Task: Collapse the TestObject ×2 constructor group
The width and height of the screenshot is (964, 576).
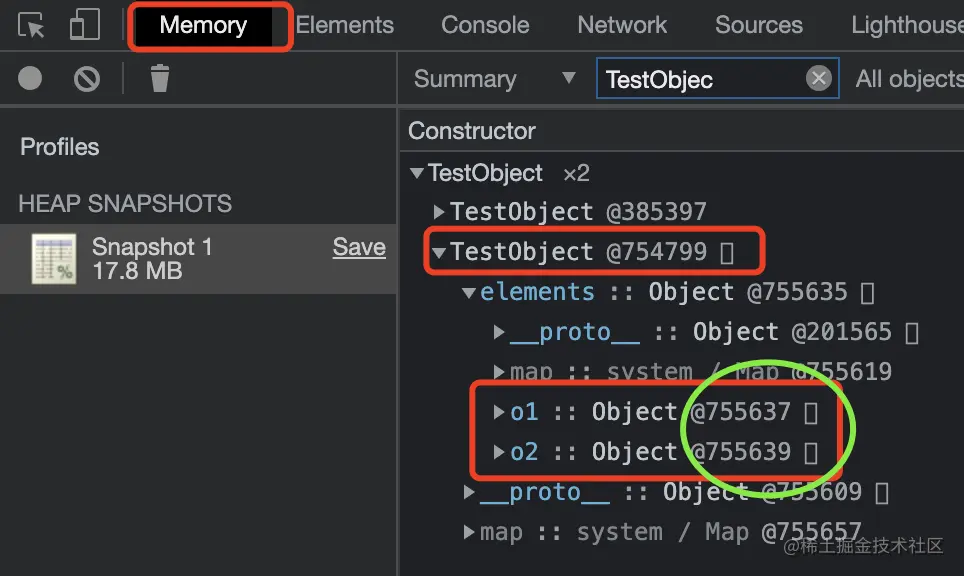Action: 417,173
